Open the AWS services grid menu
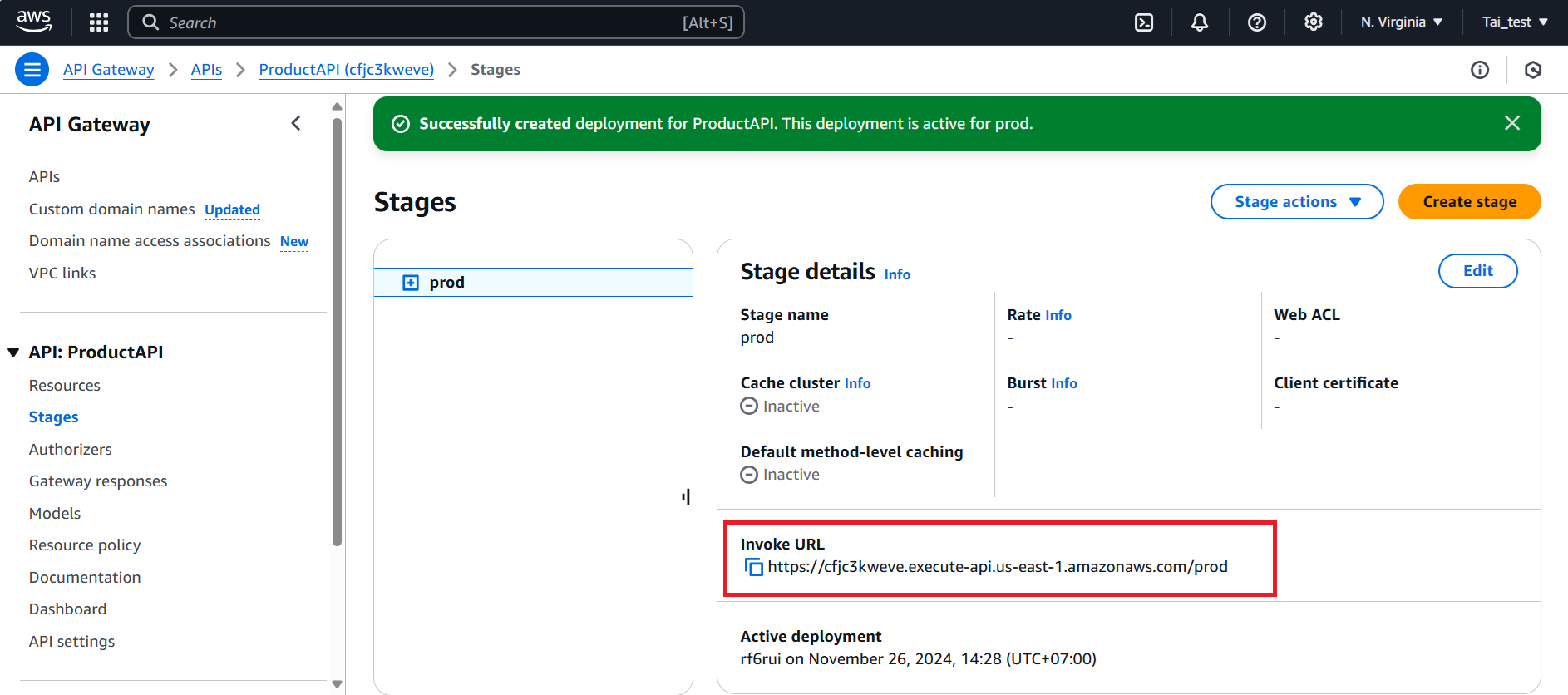Image resolution: width=1568 pixels, height=695 pixels. point(99,22)
